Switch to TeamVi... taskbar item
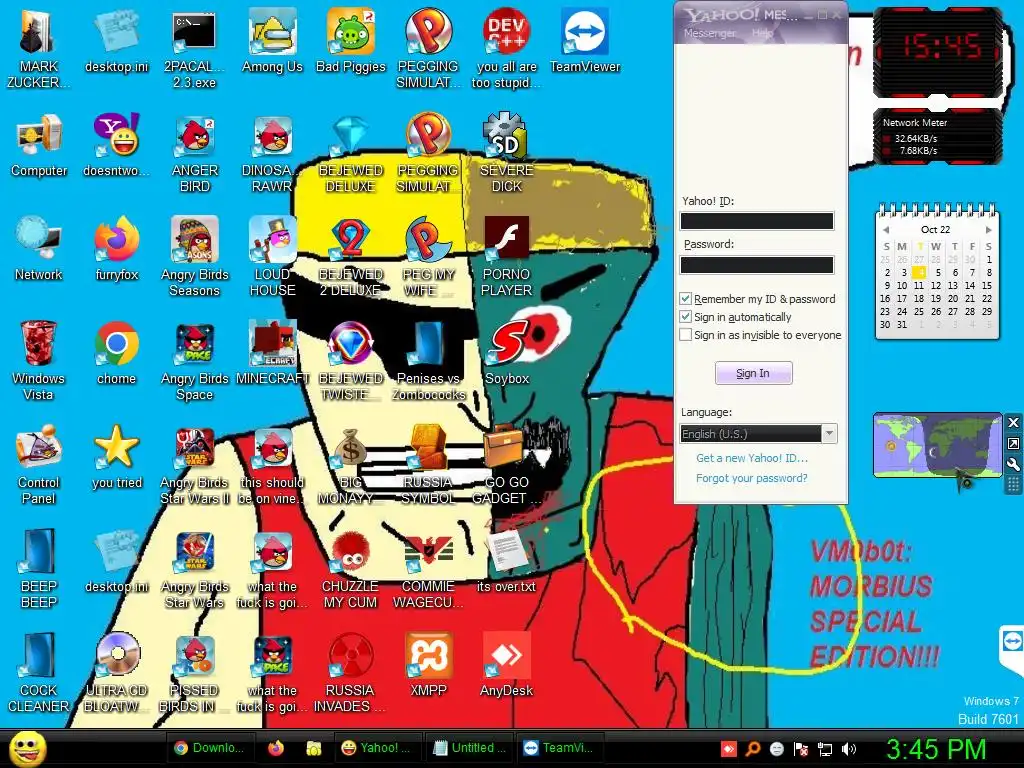This screenshot has height=768, width=1024. tap(559, 748)
